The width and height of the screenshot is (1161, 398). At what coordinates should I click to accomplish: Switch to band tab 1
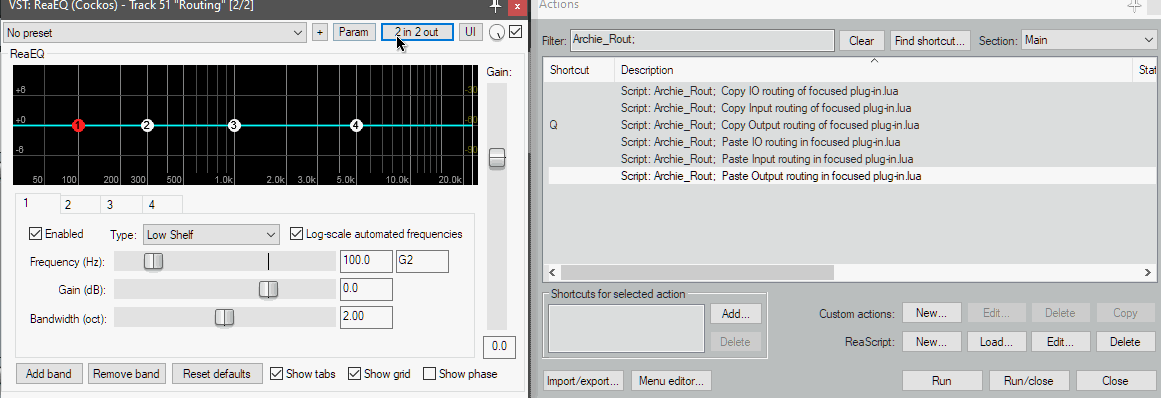point(37,203)
